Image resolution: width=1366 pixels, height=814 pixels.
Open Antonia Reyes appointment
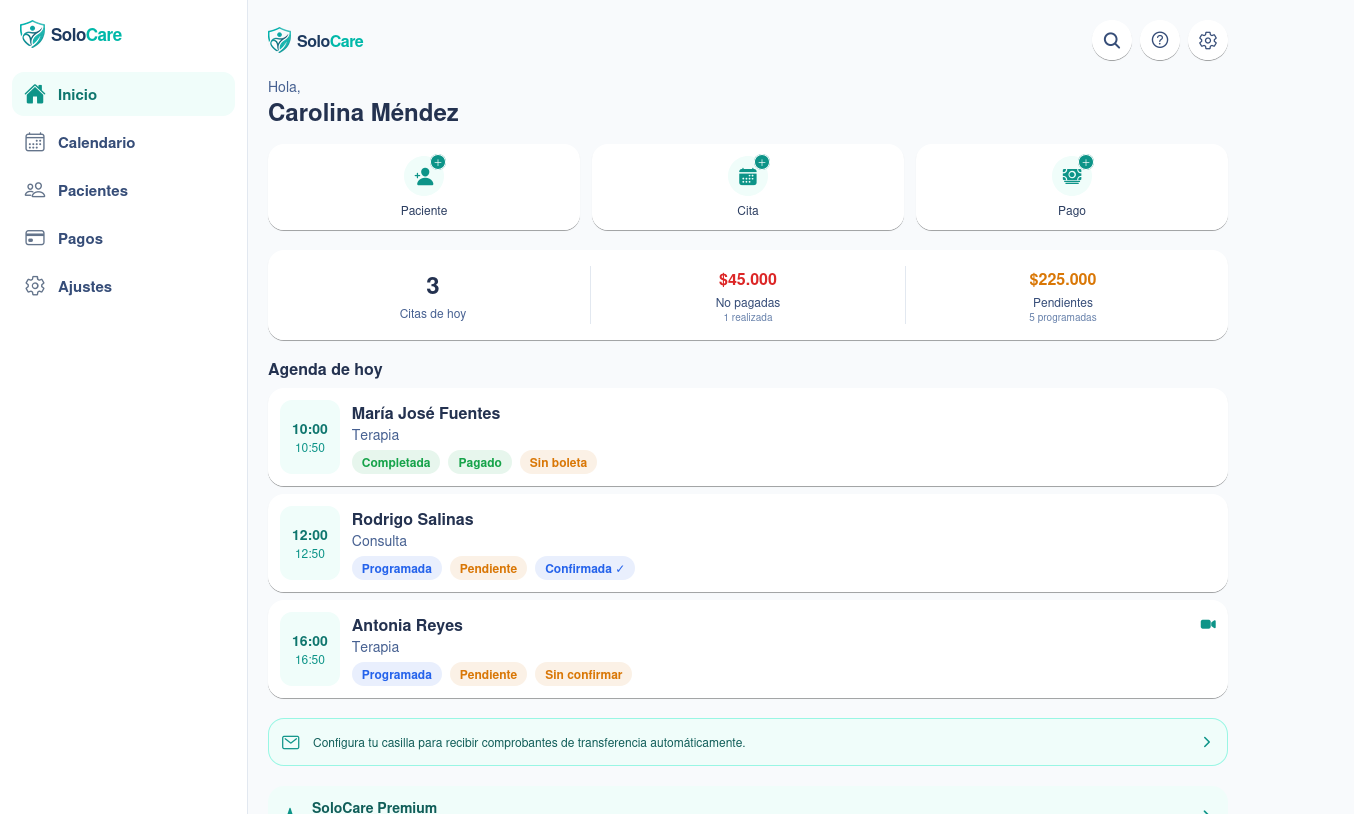pos(748,649)
